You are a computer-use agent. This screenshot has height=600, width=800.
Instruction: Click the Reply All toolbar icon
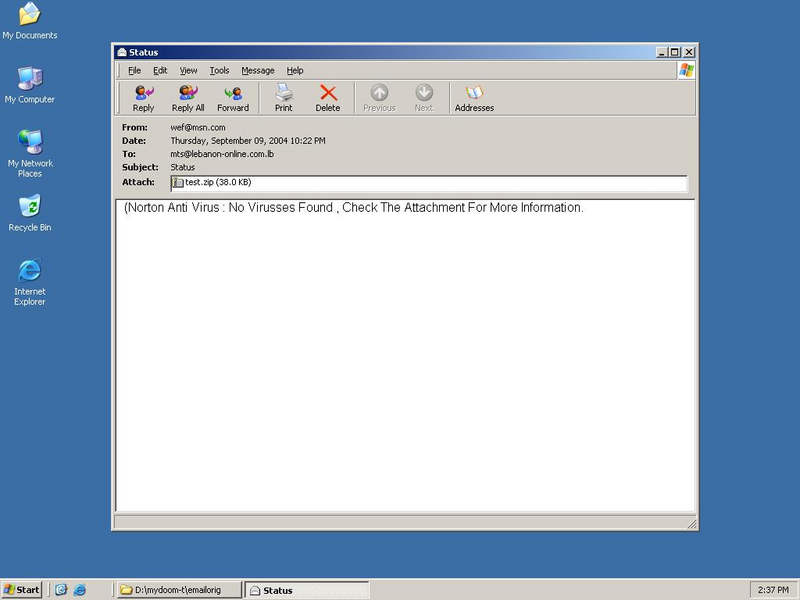pos(188,98)
